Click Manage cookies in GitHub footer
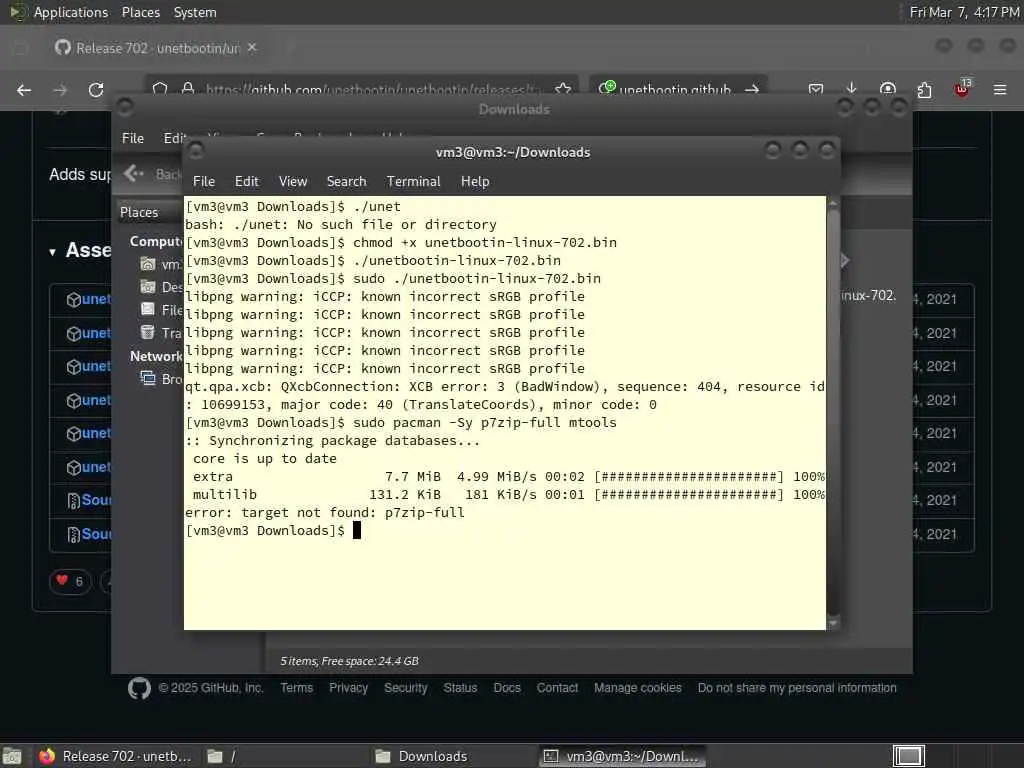This screenshot has width=1024, height=768. pos(637,688)
